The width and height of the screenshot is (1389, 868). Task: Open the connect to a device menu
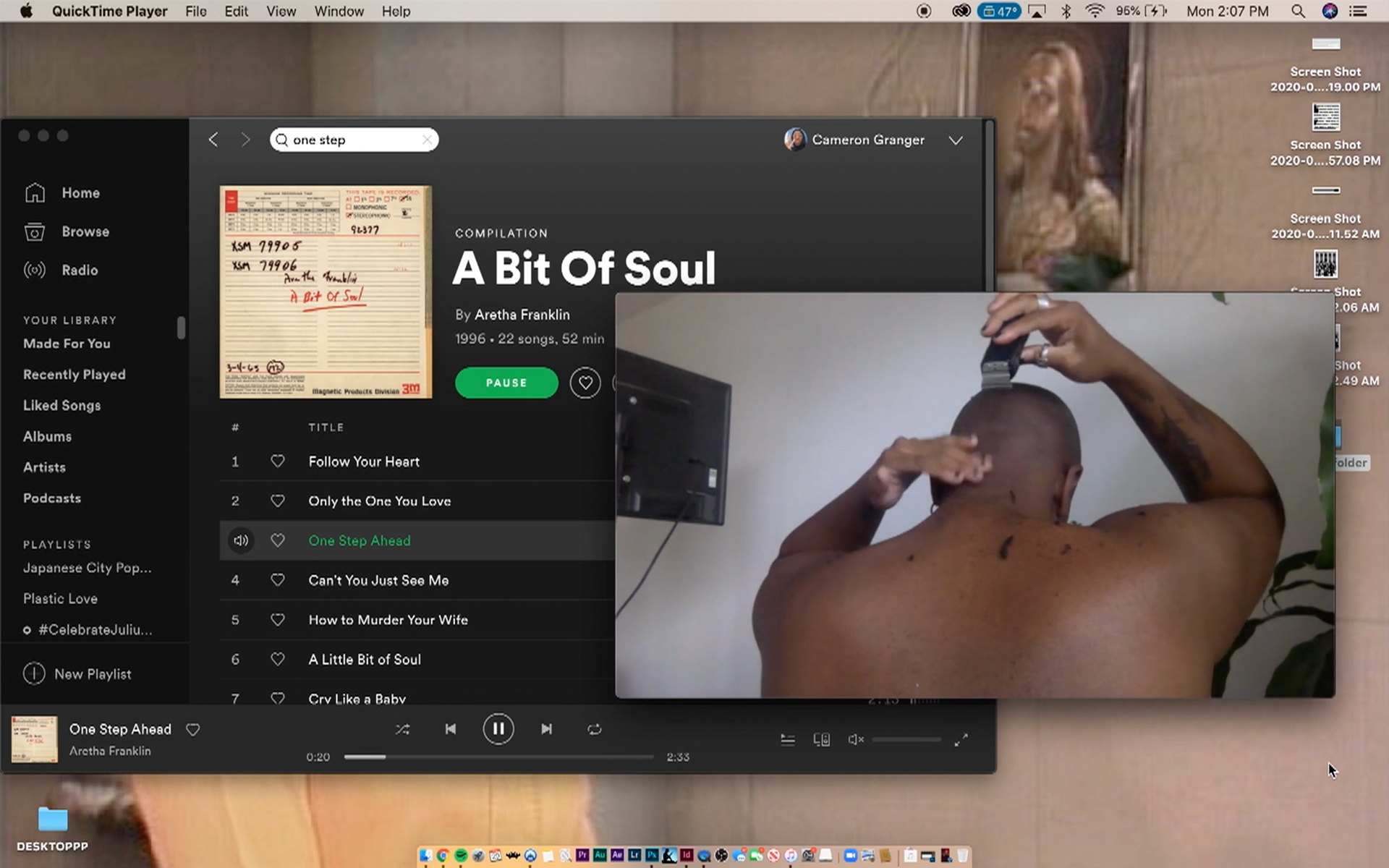tap(822, 739)
